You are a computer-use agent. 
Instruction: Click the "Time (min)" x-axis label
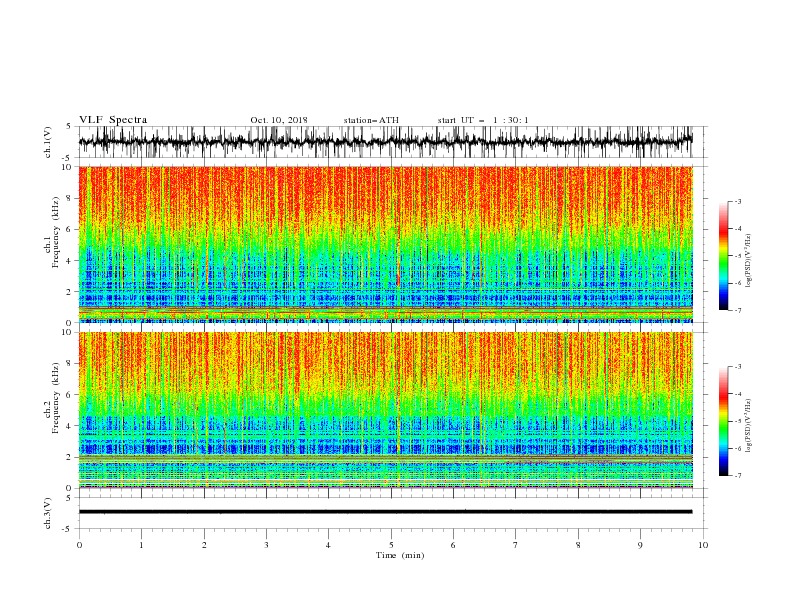(400, 555)
